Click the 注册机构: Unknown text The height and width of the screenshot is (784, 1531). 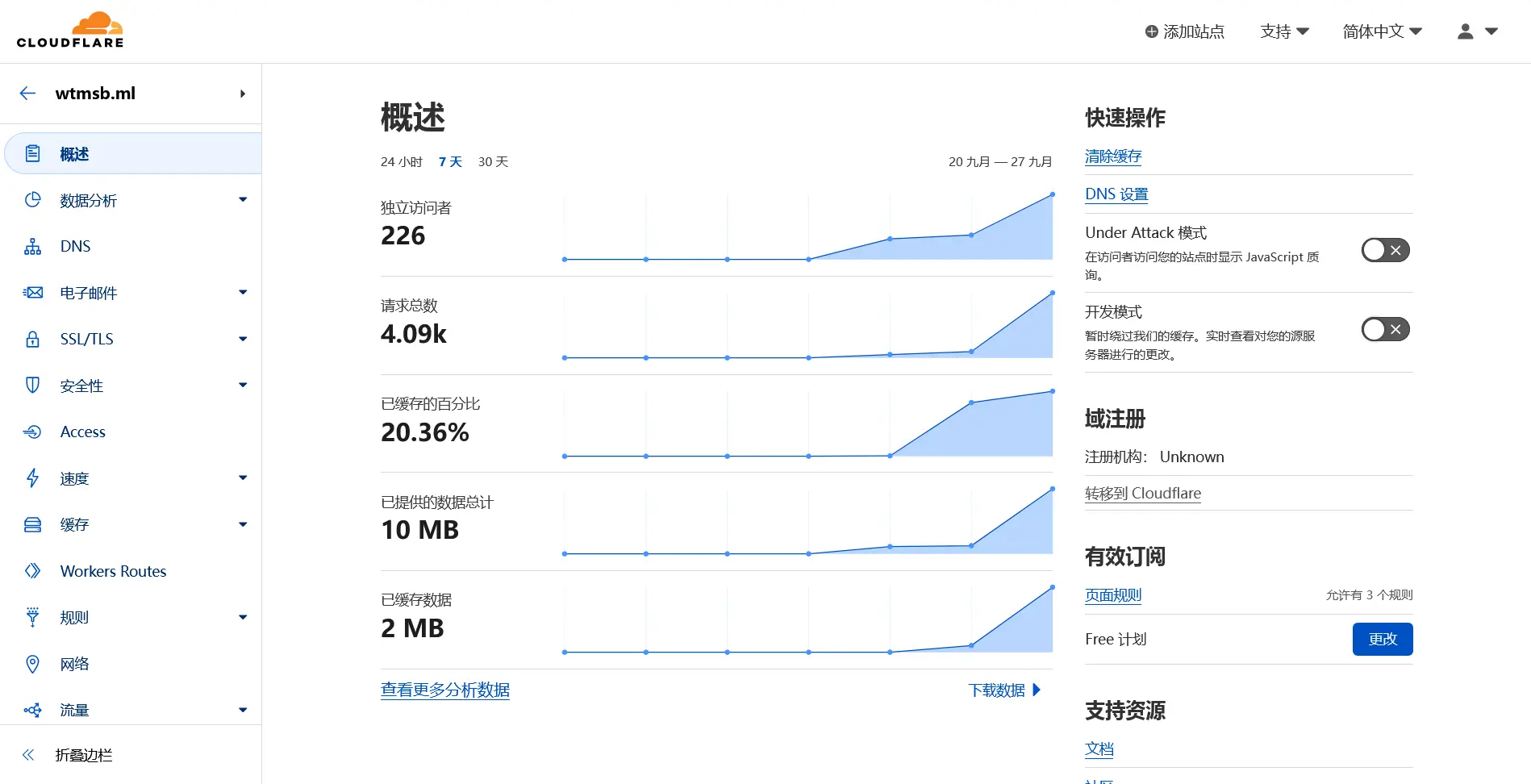click(x=1154, y=457)
